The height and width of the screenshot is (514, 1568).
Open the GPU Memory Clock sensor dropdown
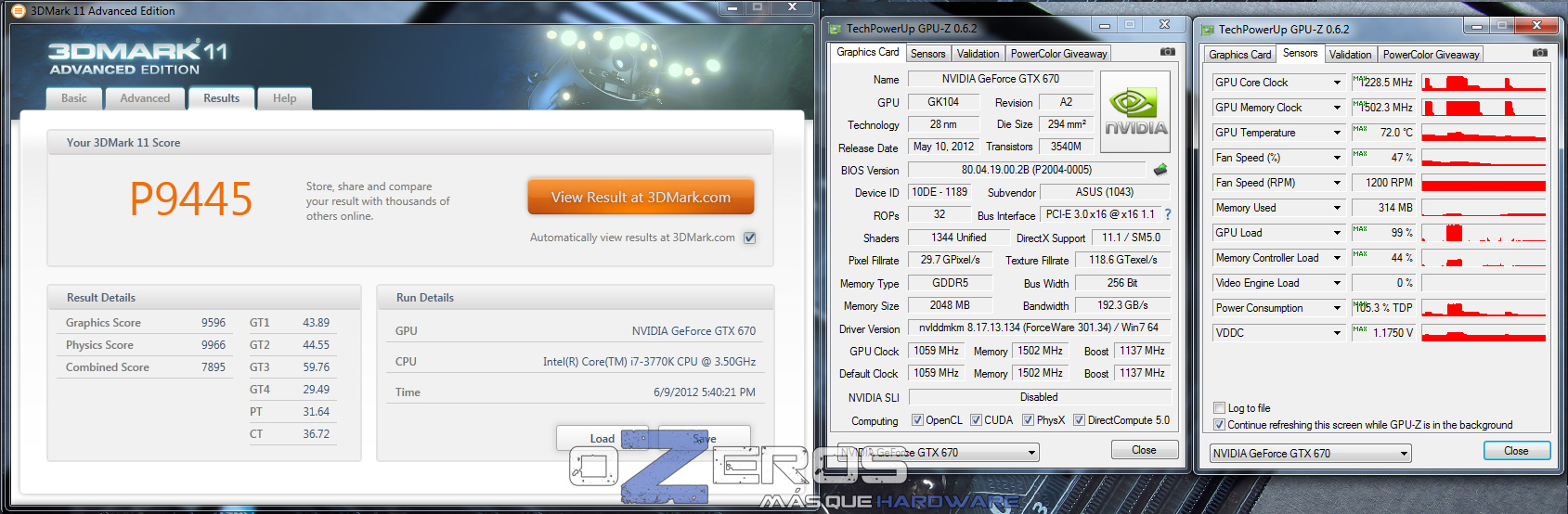point(1338,108)
